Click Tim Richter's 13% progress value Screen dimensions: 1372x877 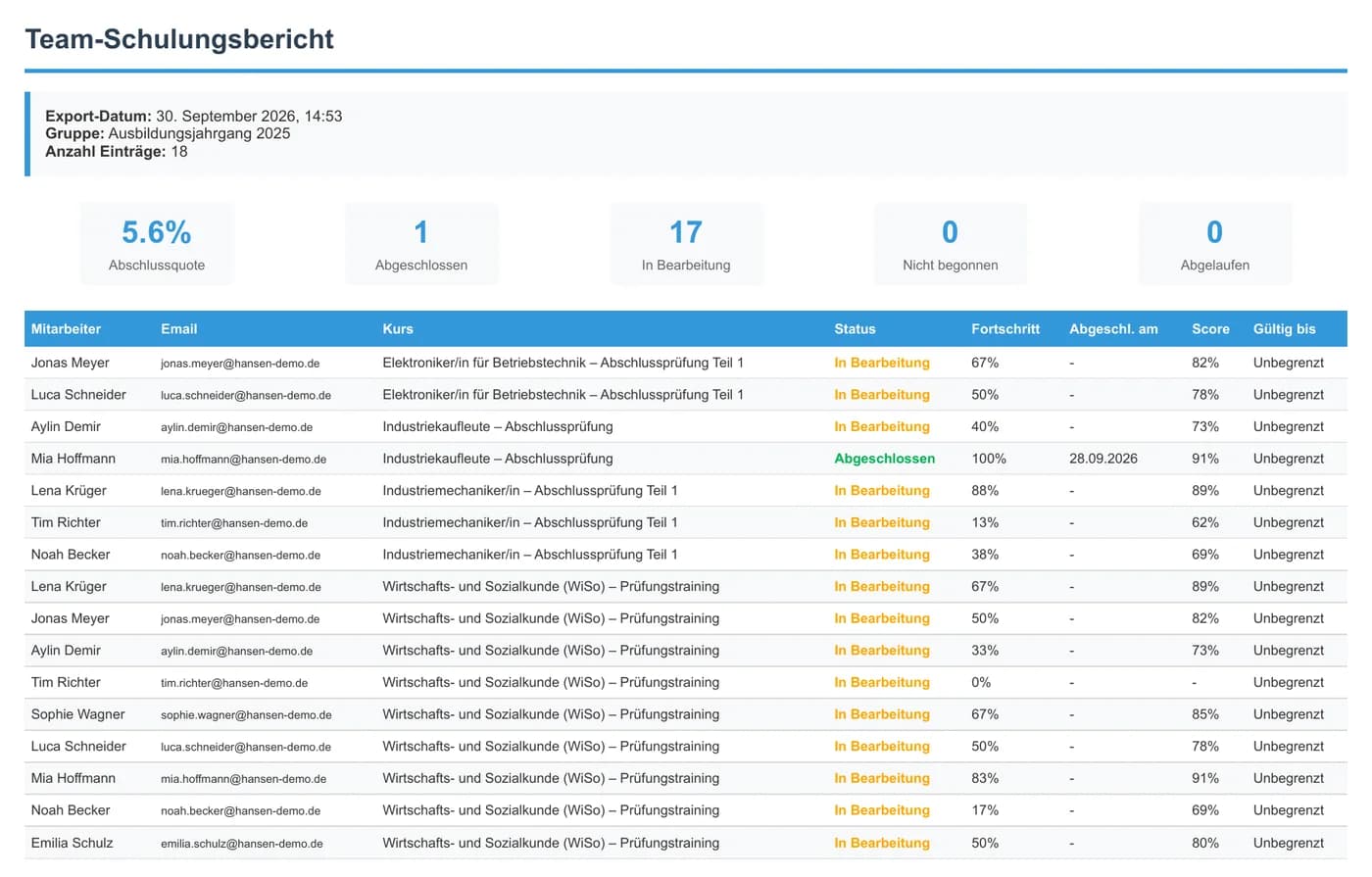(985, 522)
